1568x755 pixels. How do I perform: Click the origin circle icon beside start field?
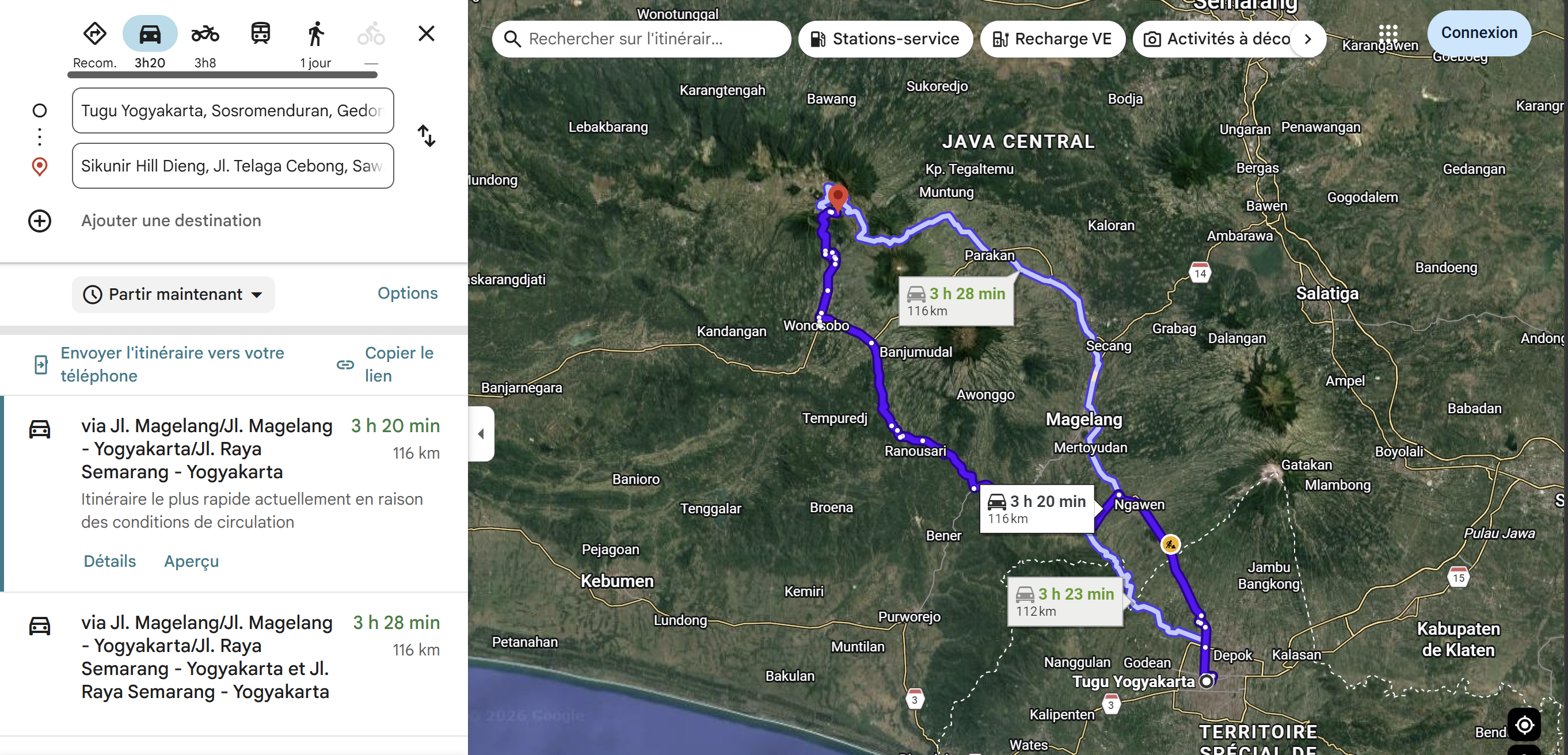40,110
